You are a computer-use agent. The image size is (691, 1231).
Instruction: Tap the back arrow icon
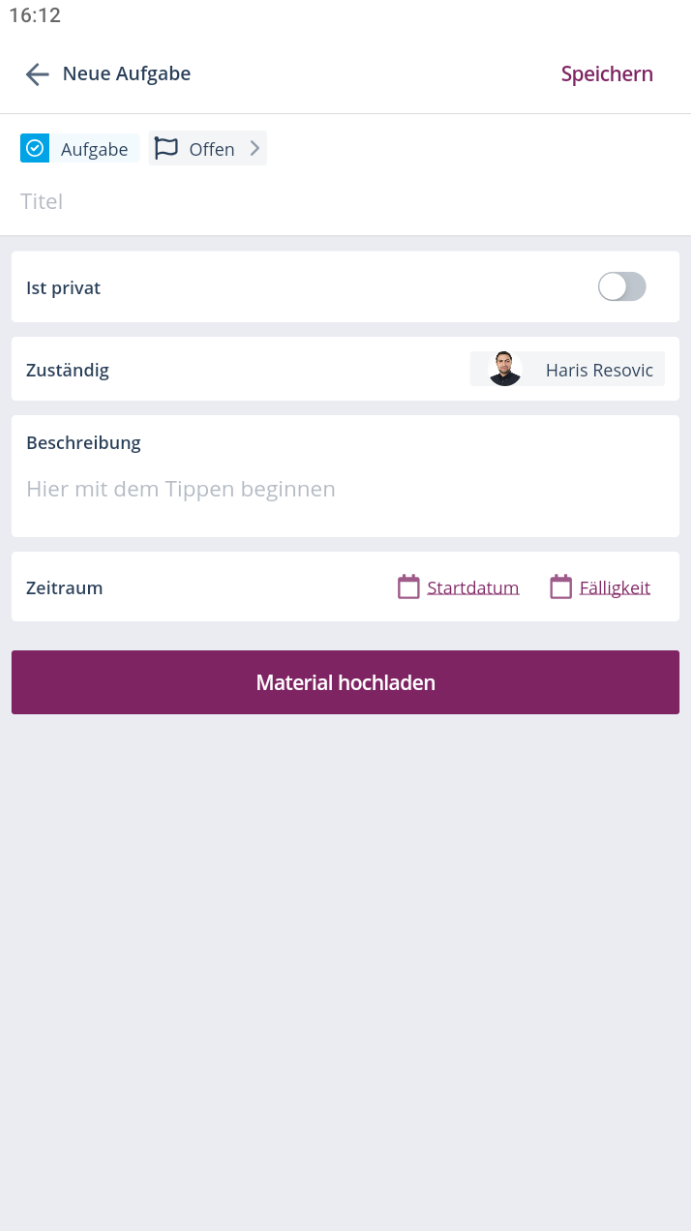click(37, 74)
